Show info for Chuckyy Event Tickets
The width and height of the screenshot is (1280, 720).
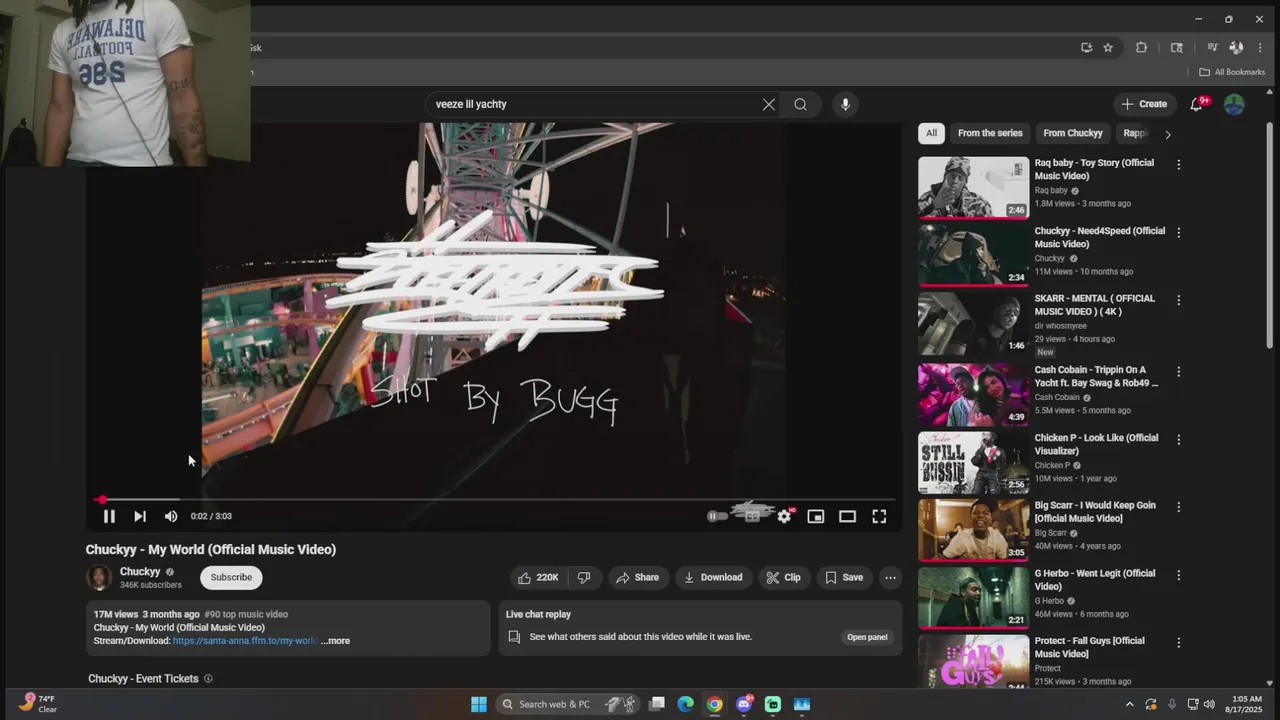click(208, 678)
